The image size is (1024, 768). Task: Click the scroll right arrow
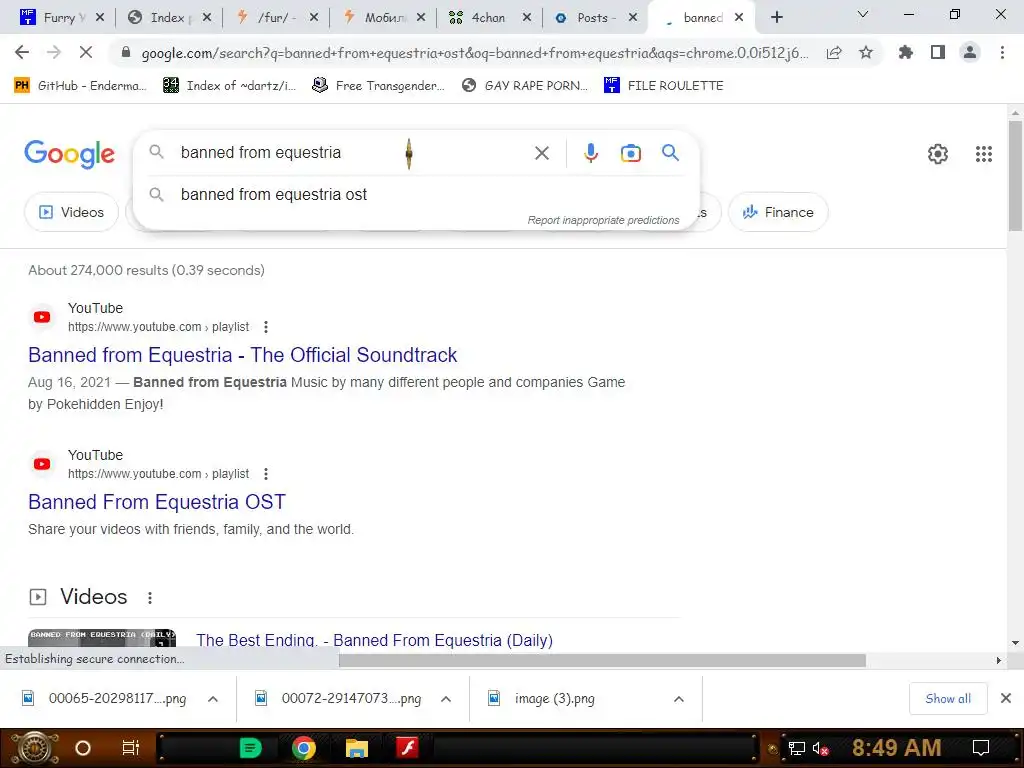pyautogui.click(x=999, y=660)
